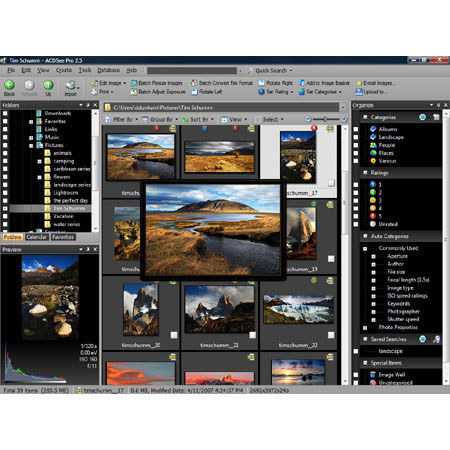450x450 pixels.
Task: Open the Image Well special item
Action: (x=391, y=375)
